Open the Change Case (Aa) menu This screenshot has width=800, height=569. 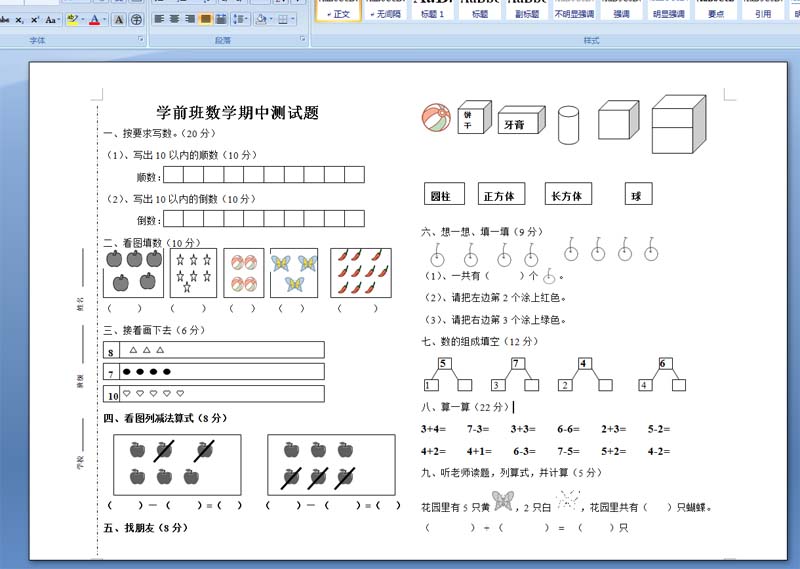(52, 19)
